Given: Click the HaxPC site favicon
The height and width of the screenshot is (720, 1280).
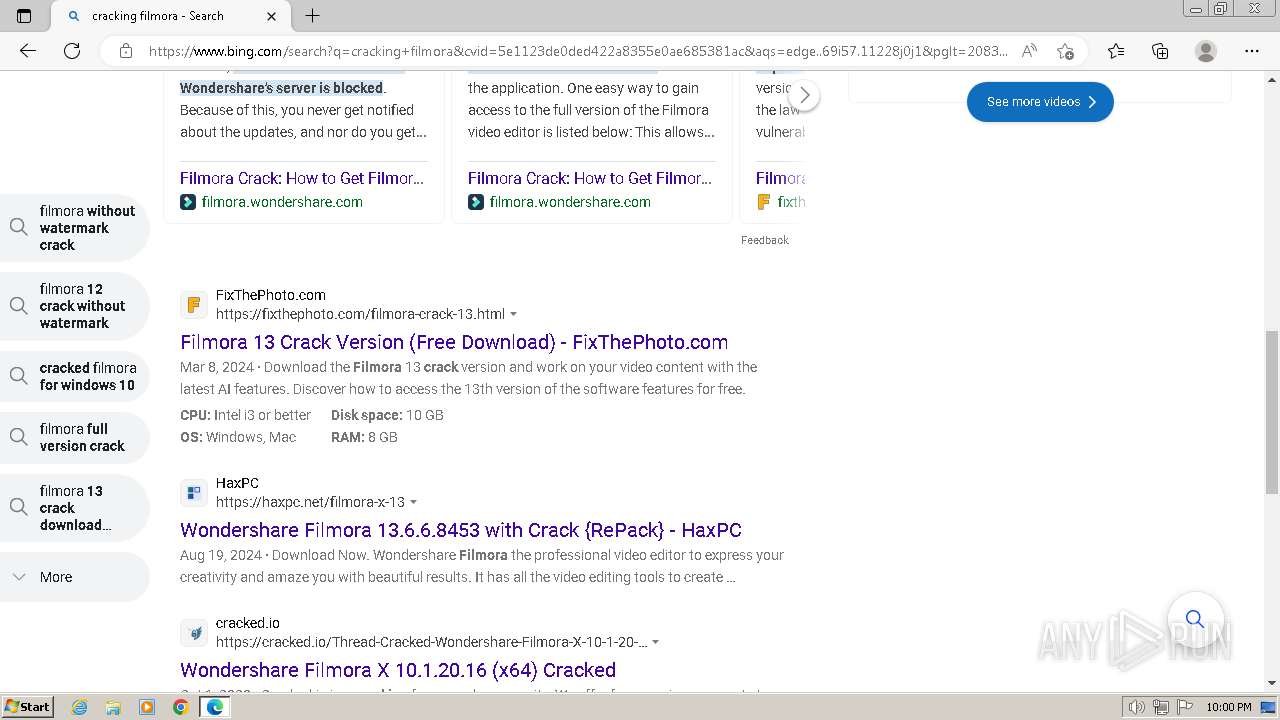Looking at the screenshot, I should point(194,493).
